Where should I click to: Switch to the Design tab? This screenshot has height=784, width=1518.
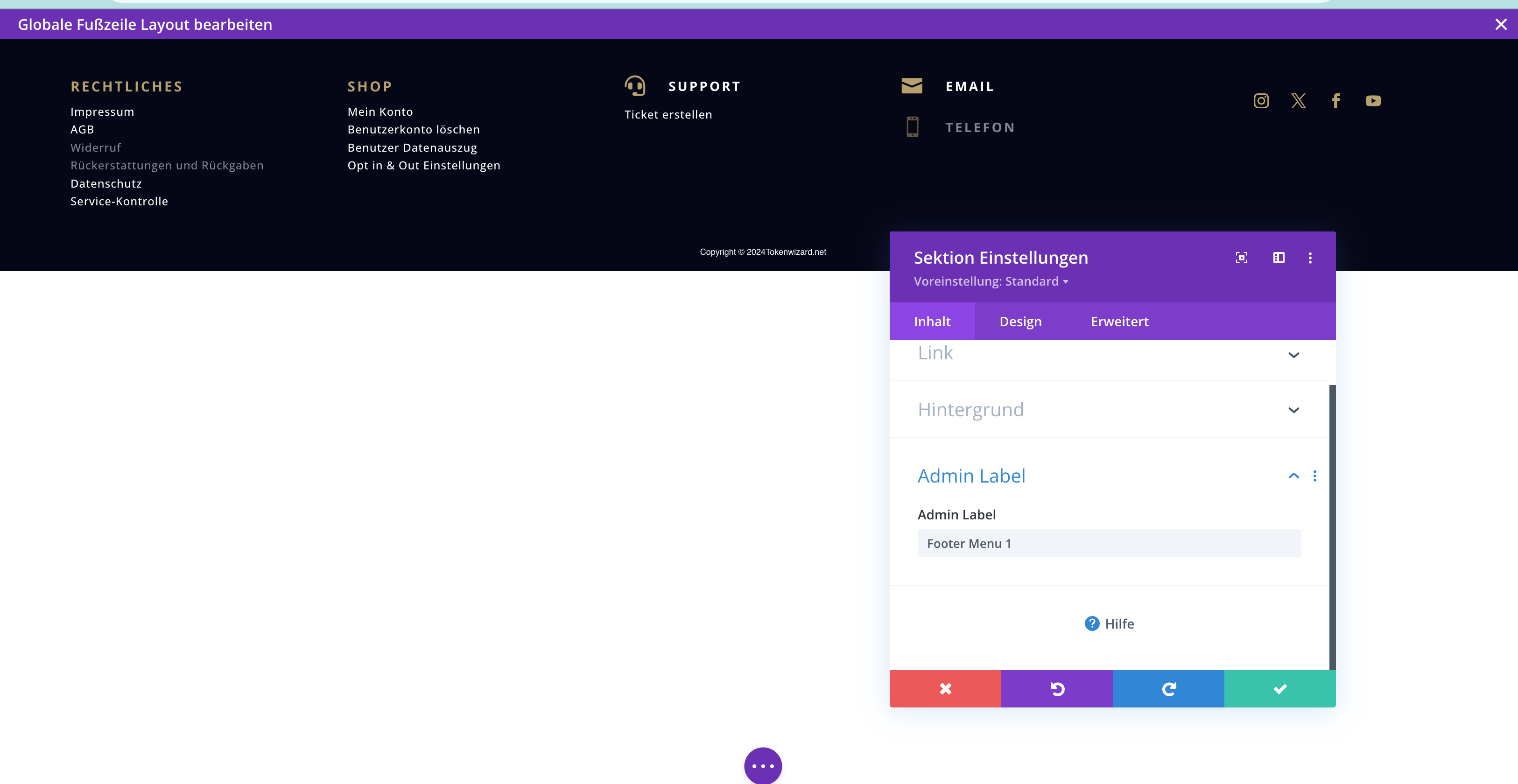[x=1021, y=322]
